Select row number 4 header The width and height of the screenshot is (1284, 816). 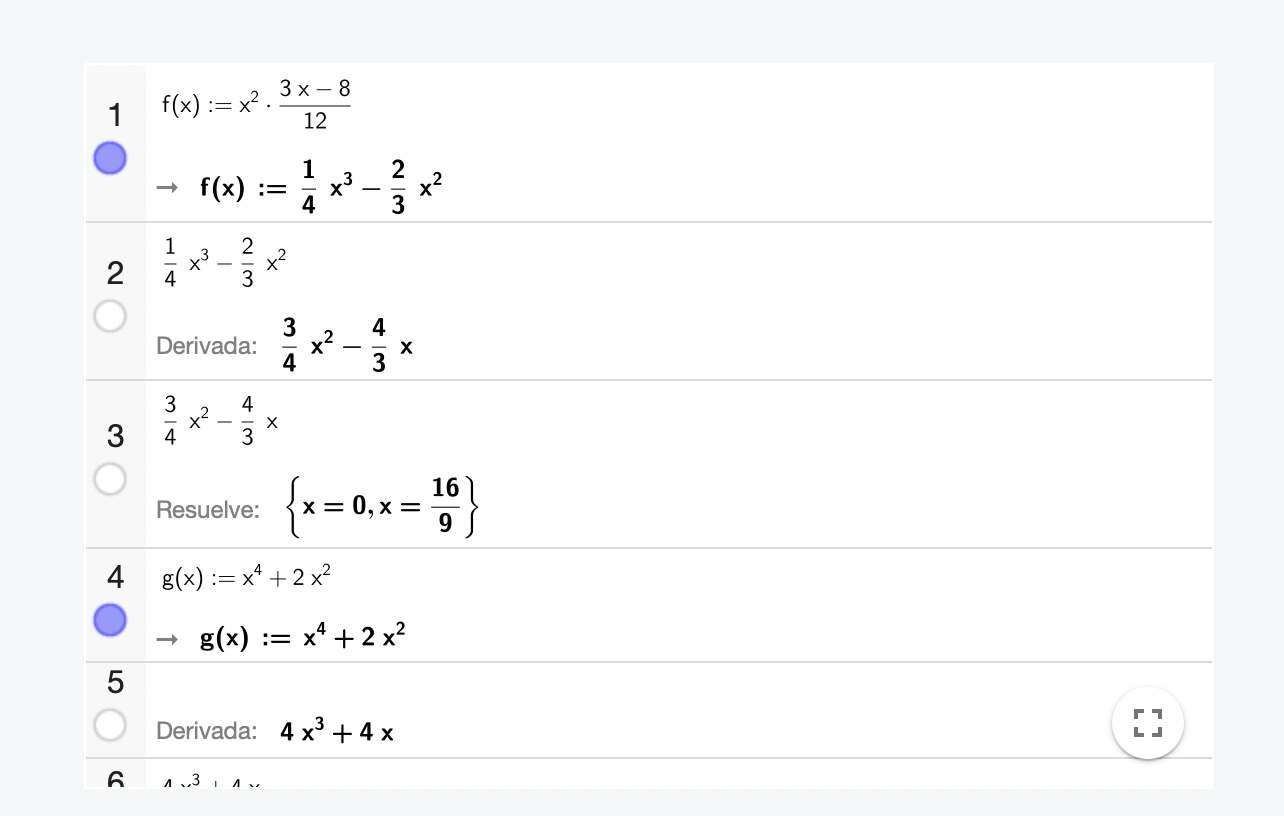[x=115, y=577]
